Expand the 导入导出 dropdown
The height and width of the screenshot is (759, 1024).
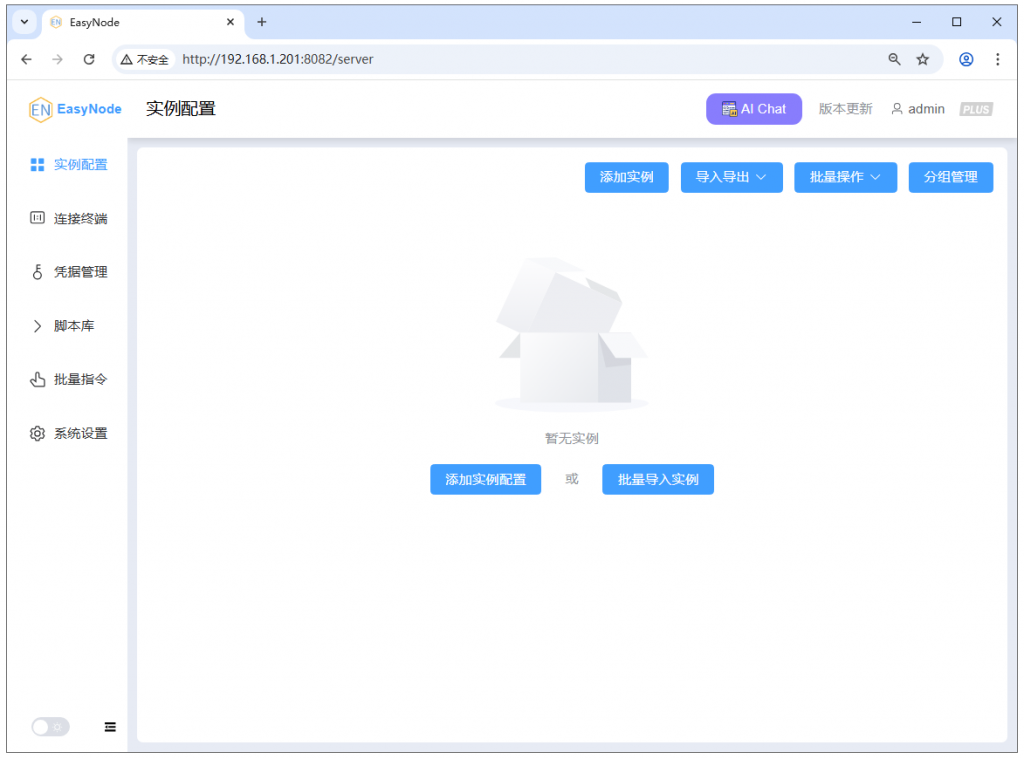[x=731, y=177]
